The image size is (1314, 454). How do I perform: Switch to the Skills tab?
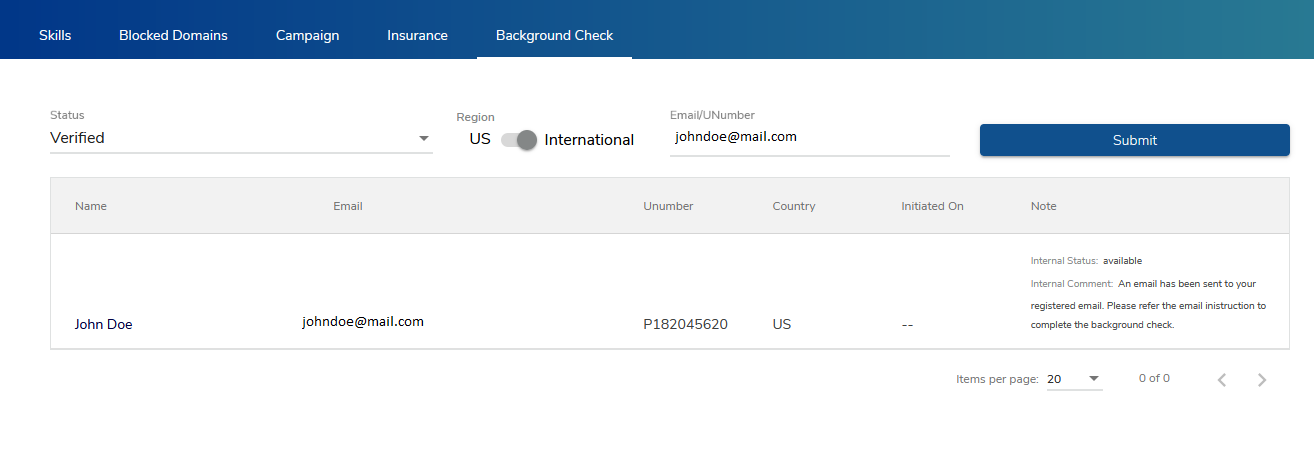pyautogui.click(x=55, y=35)
